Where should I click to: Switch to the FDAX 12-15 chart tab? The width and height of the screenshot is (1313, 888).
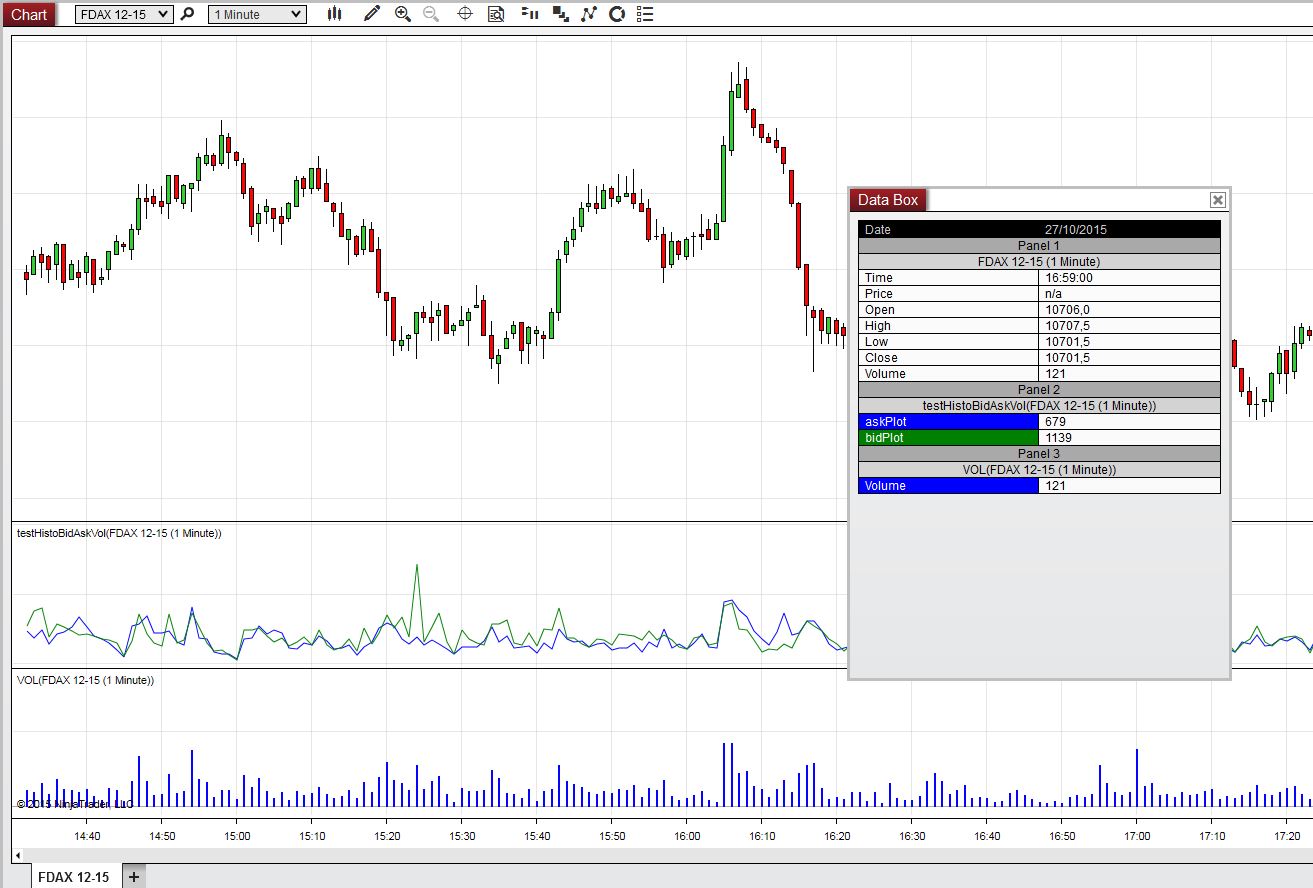pos(74,877)
